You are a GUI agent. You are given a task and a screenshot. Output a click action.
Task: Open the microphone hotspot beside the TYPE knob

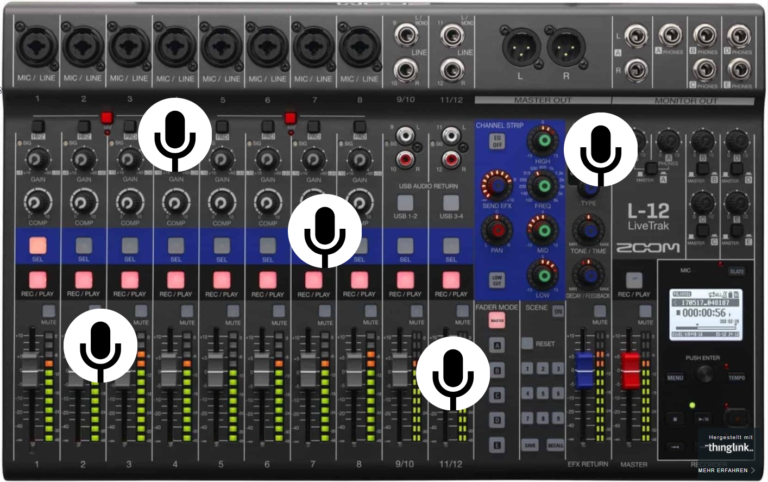point(600,149)
